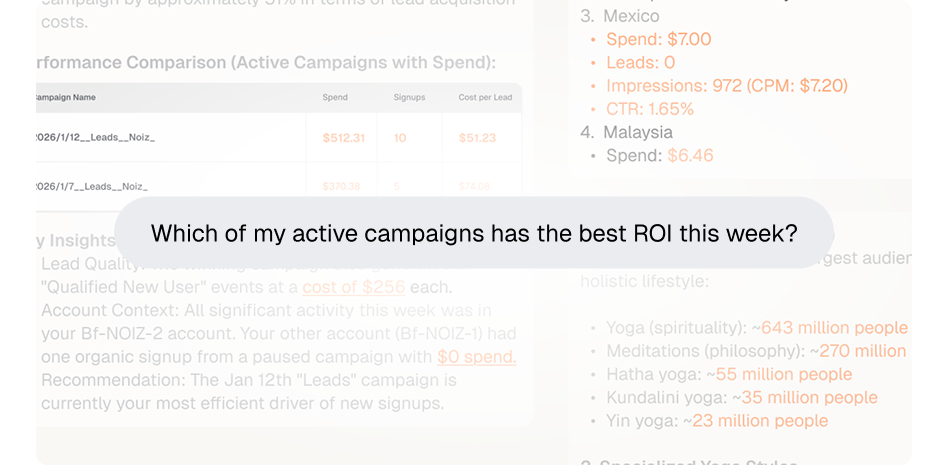
Task: Click the Campaign Name column header
Action: pyautogui.click(x=68, y=97)
